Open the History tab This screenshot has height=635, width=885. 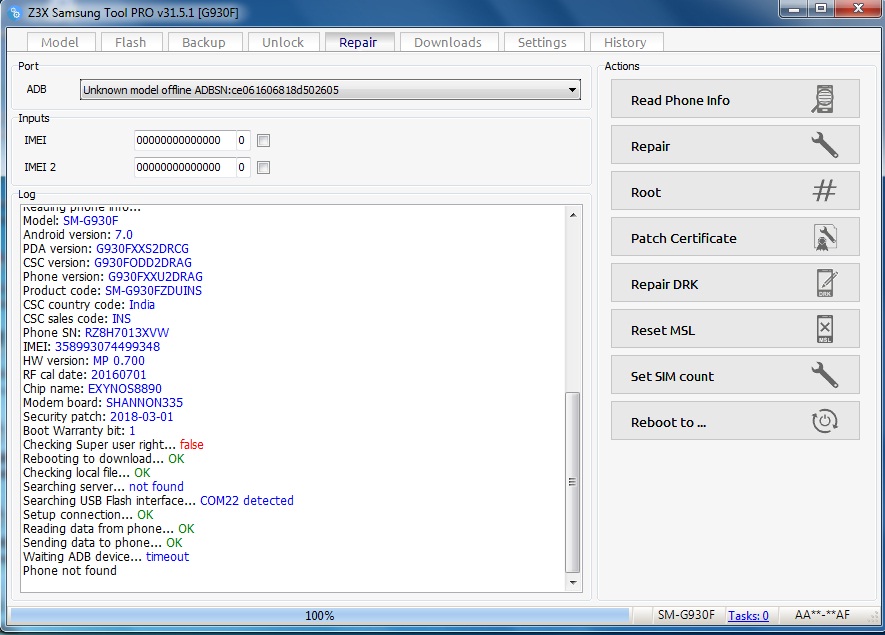tap(625, 42)
